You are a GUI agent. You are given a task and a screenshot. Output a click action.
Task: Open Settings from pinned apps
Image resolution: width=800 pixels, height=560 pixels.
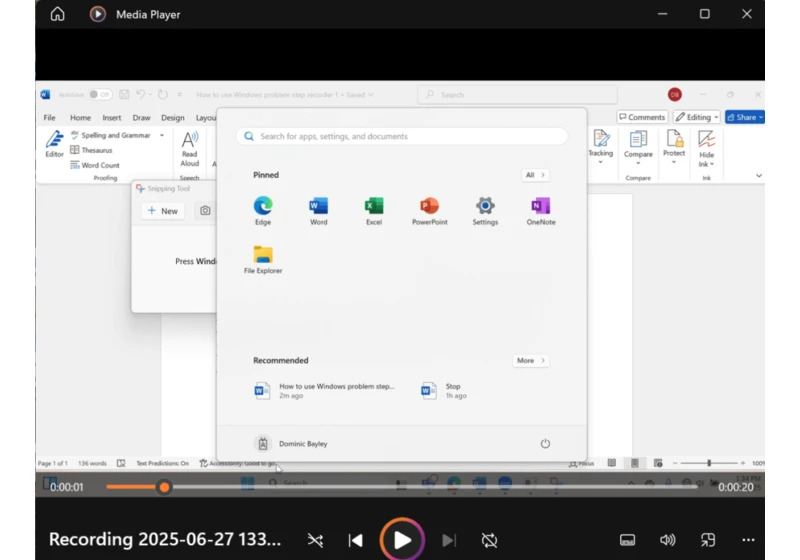click(485, 211)
